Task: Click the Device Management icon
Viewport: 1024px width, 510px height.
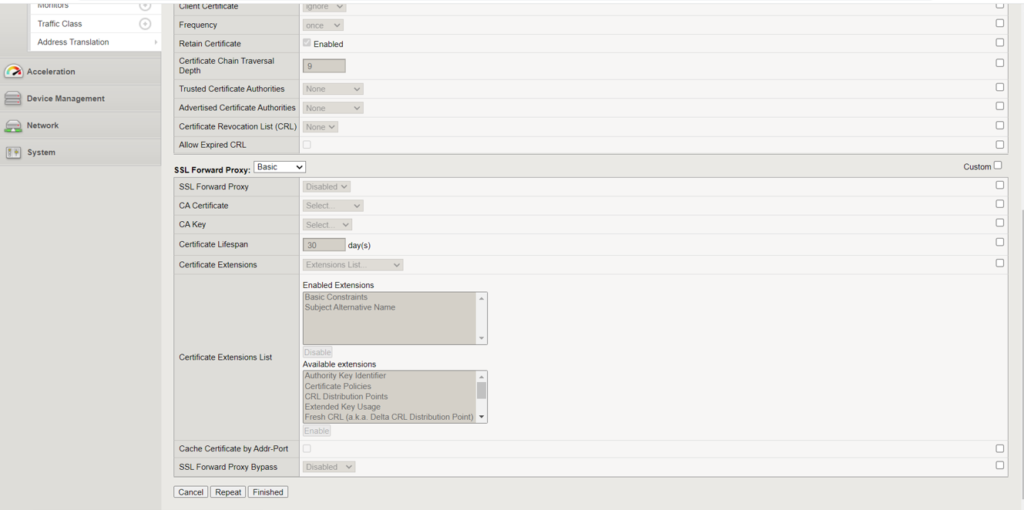Action: [x=13, y=98]
